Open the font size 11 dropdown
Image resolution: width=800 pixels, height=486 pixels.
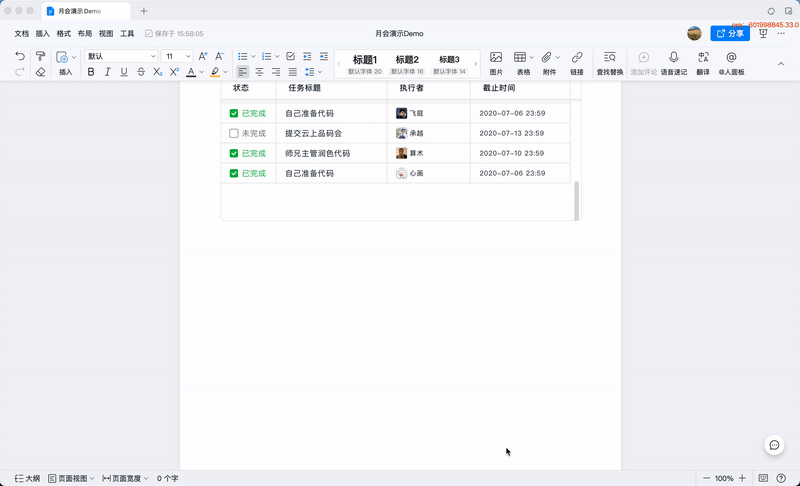click(x=177, y=56)
